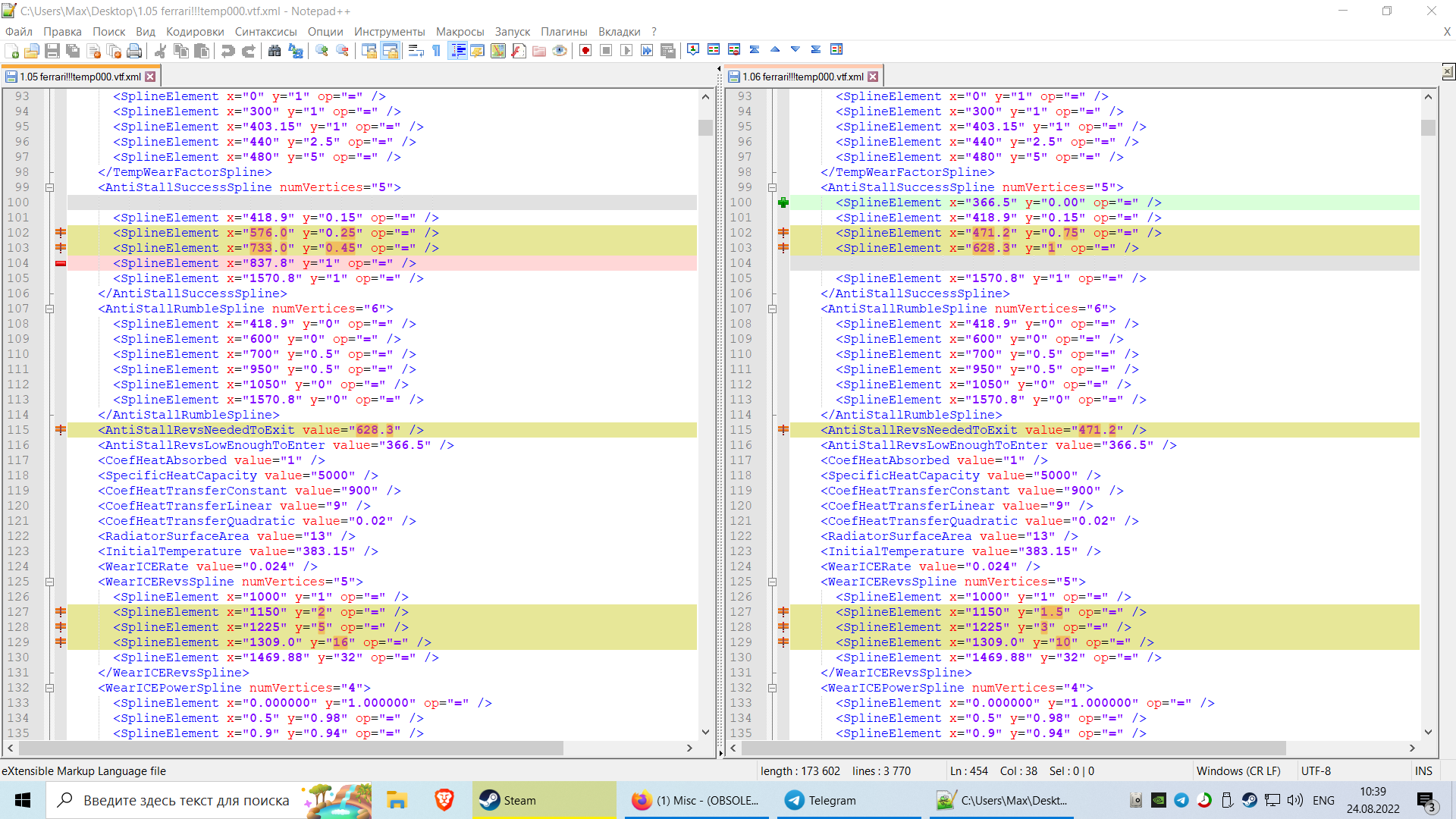The width and height of the screenshot is (1456, 819).
Task: Open Telegram from the taskbar
Action: pyautogui.click(x=849, y=800)
